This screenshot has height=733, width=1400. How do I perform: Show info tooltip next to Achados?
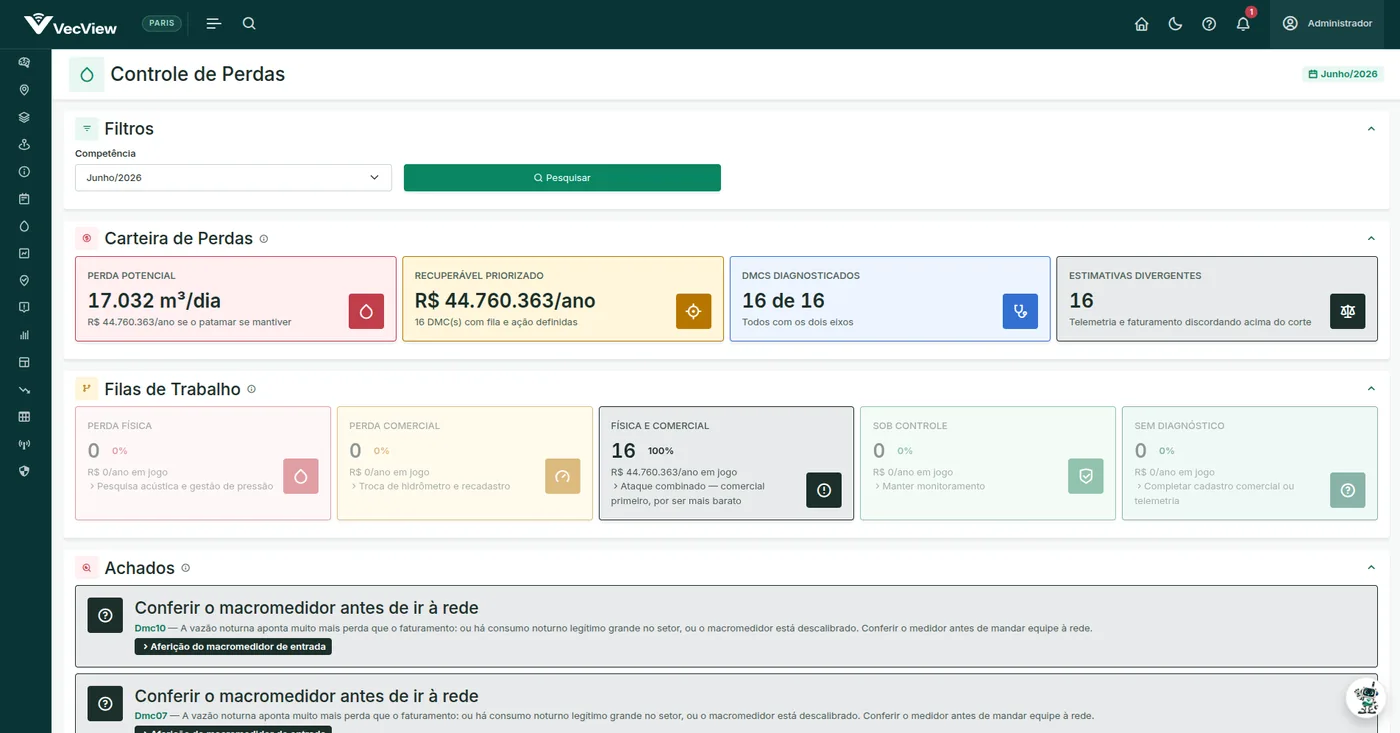click(185, 568)
